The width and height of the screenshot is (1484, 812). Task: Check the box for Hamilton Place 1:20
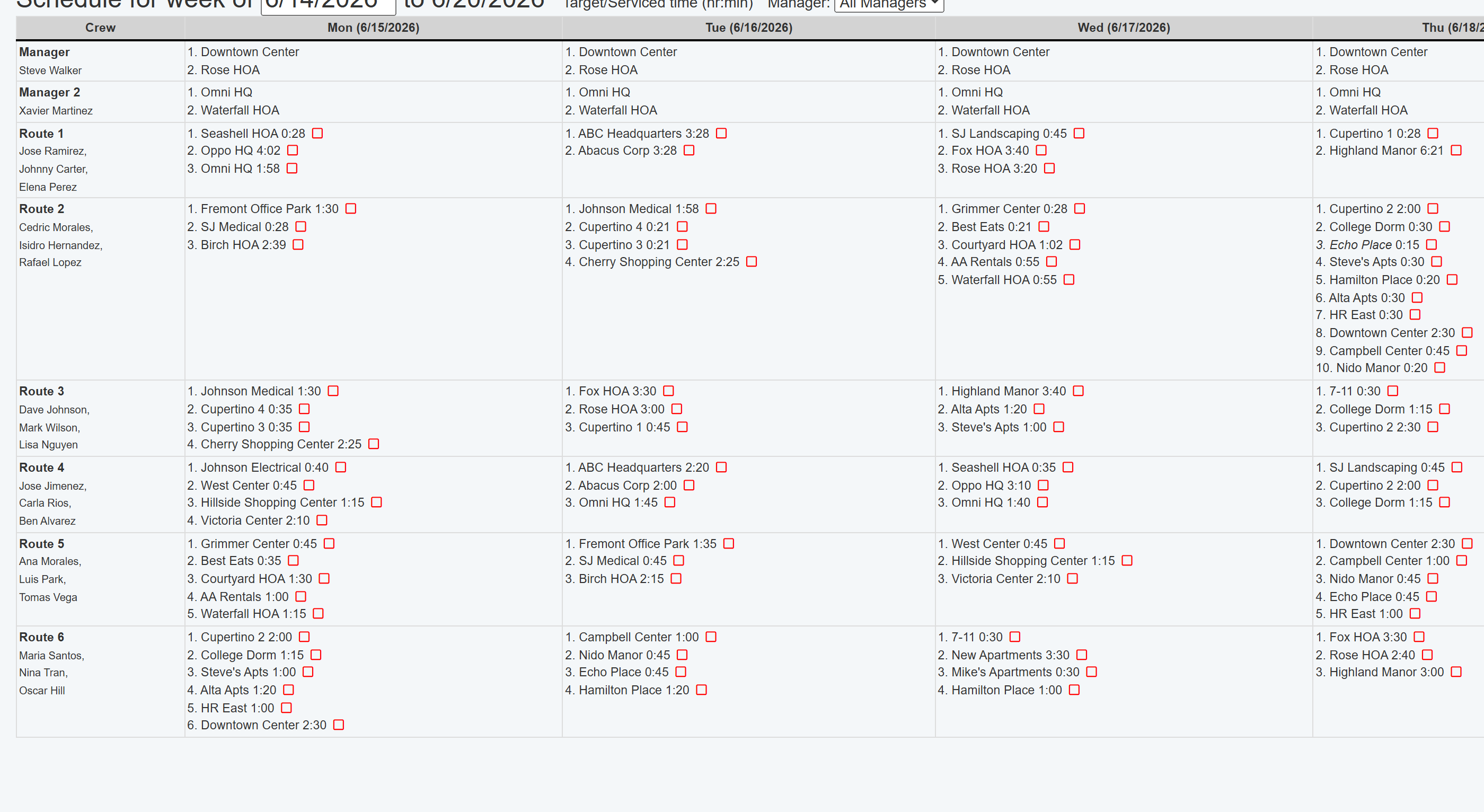[702, 690]
